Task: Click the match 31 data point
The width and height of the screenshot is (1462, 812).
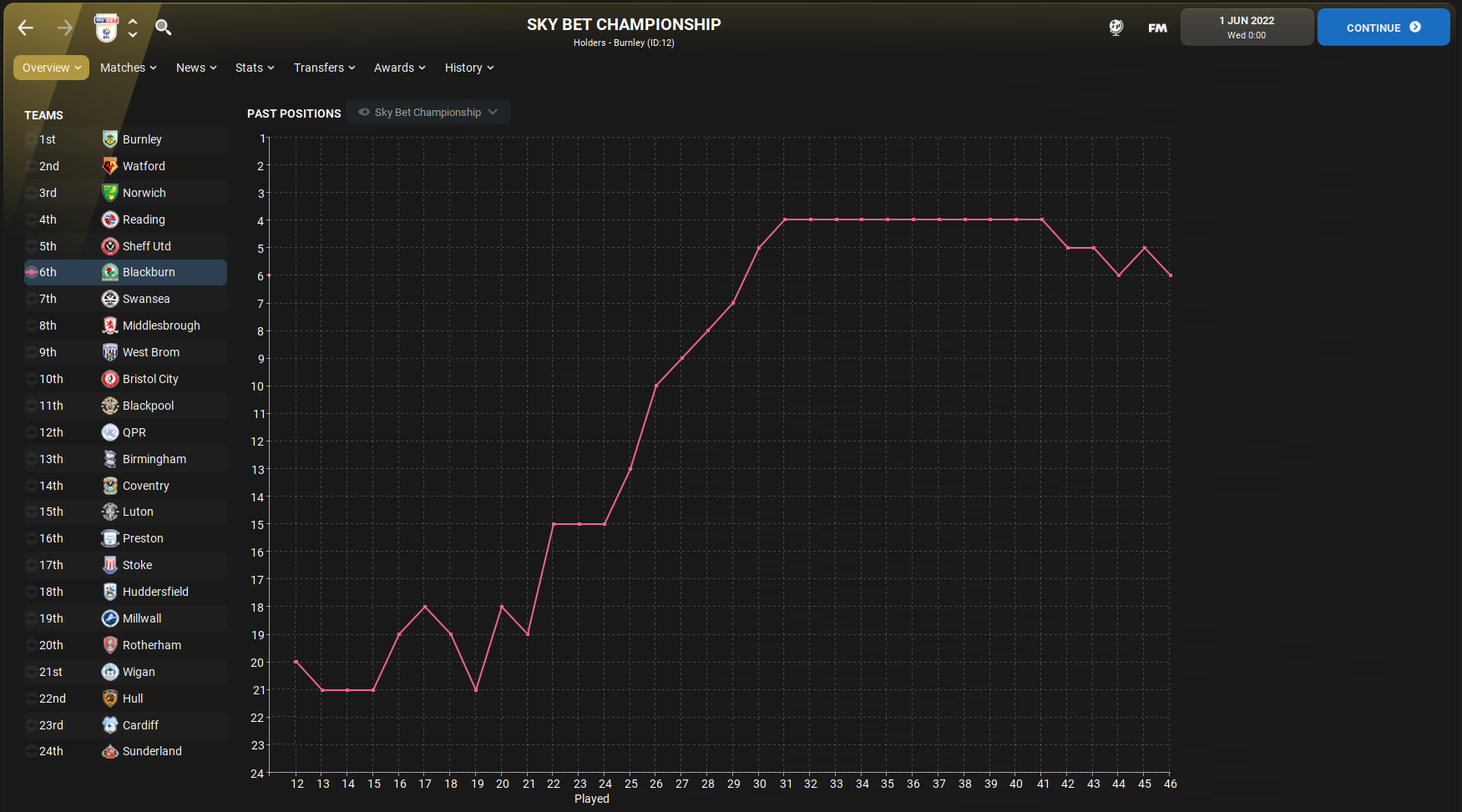Action: [x=785, y=219]
